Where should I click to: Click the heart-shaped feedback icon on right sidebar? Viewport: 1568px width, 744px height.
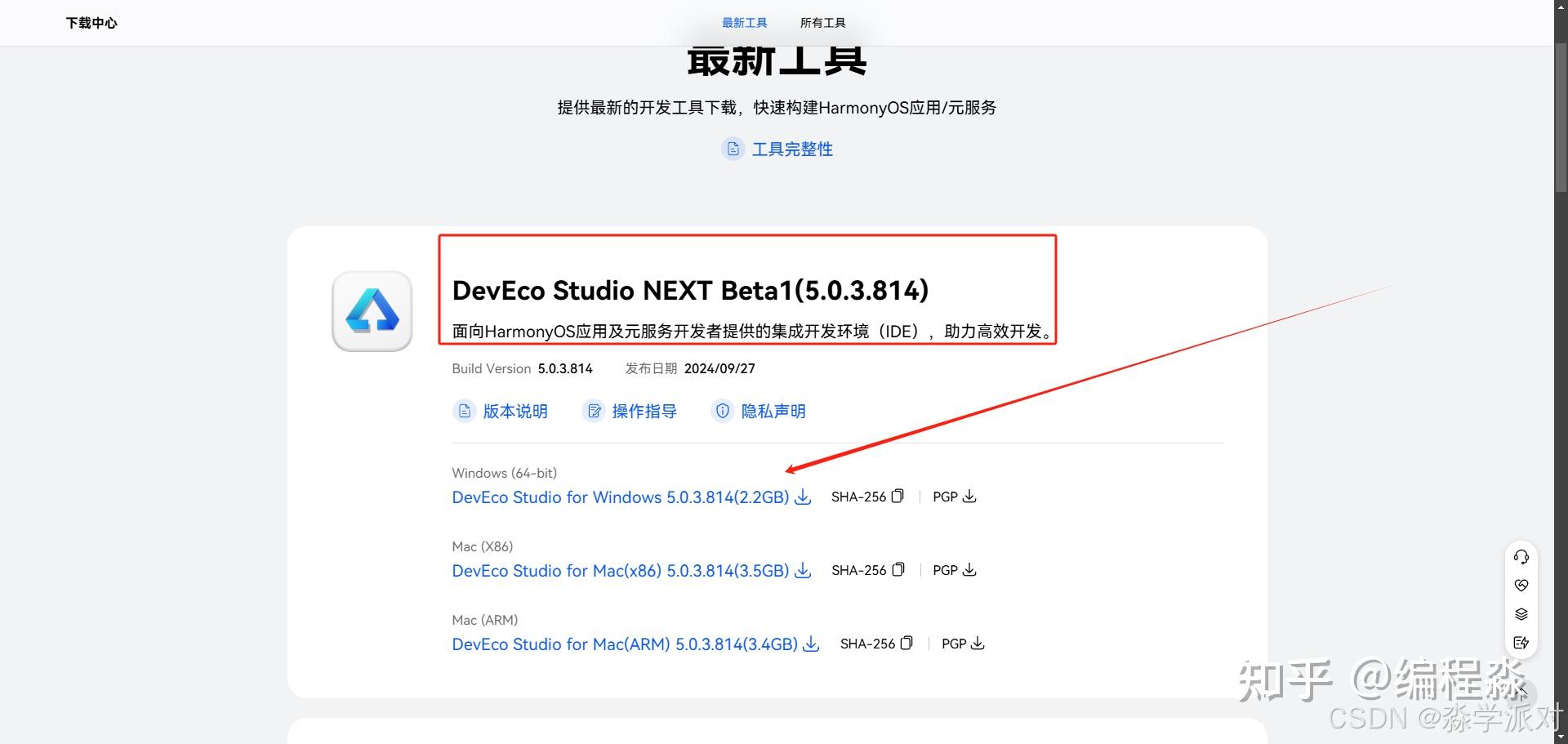pos(1521,585)
